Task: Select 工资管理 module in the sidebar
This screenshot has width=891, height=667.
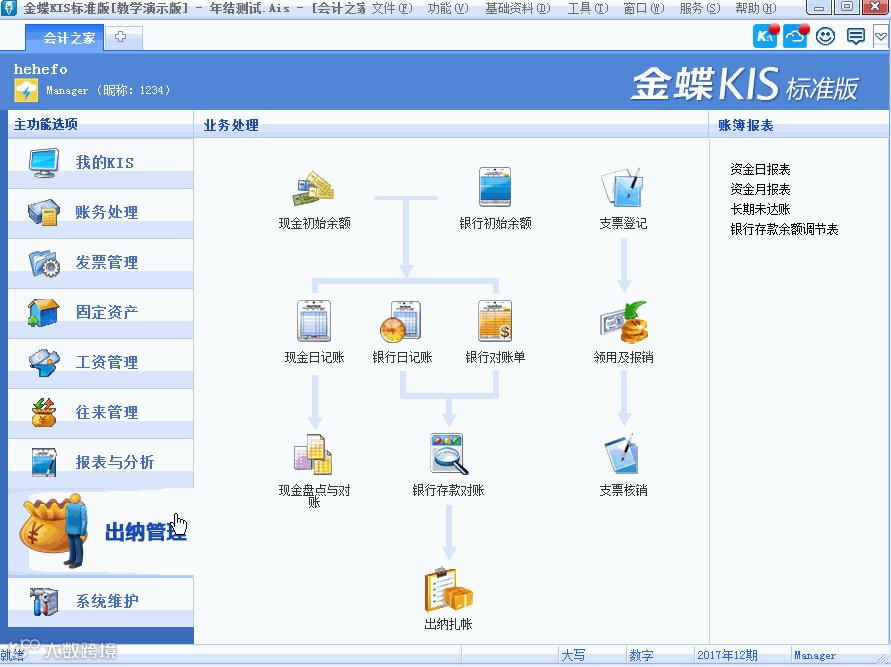Action: (101, 362)
